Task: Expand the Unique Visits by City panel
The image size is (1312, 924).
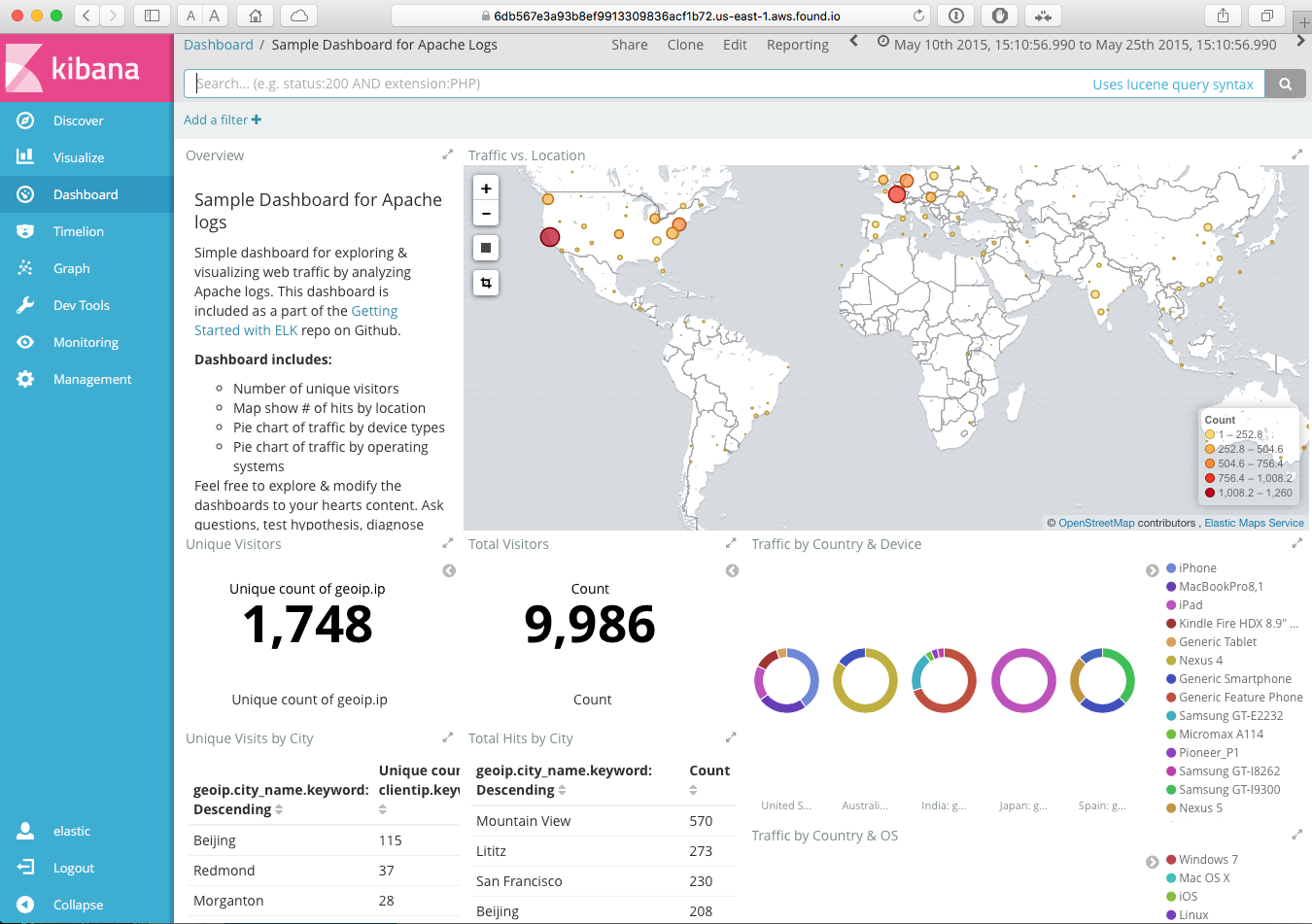Action: [448, 737]
